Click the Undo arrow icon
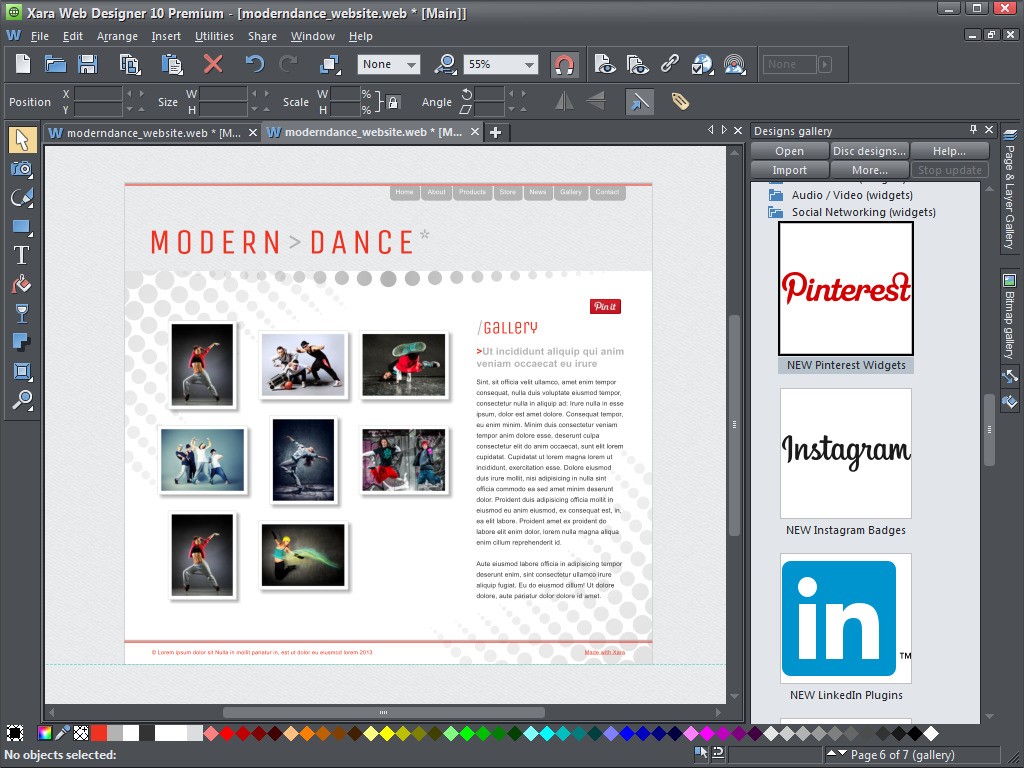1024x768 pixels. [255, 65]
